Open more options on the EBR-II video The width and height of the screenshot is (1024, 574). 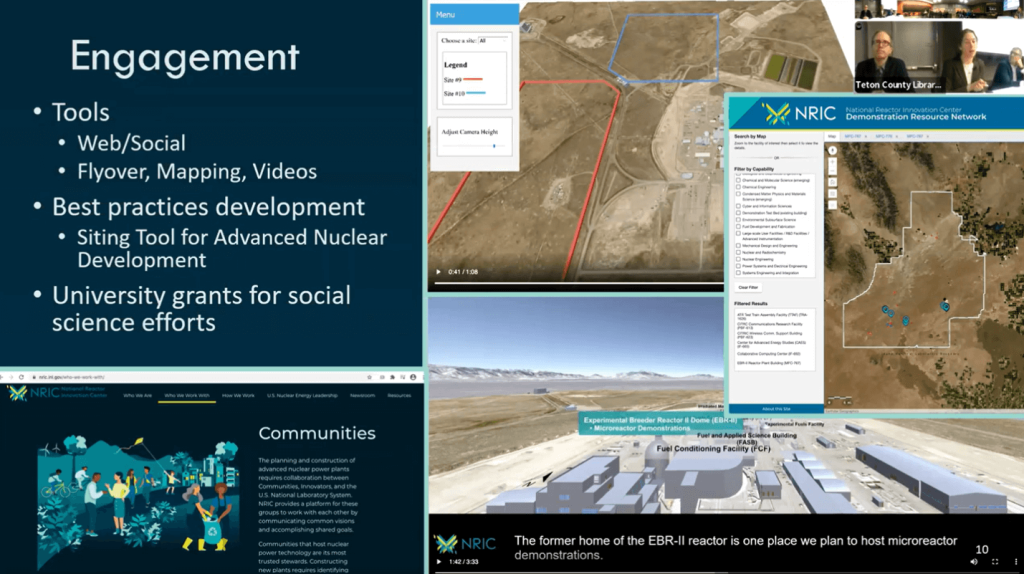click(x=1016, y=562)
